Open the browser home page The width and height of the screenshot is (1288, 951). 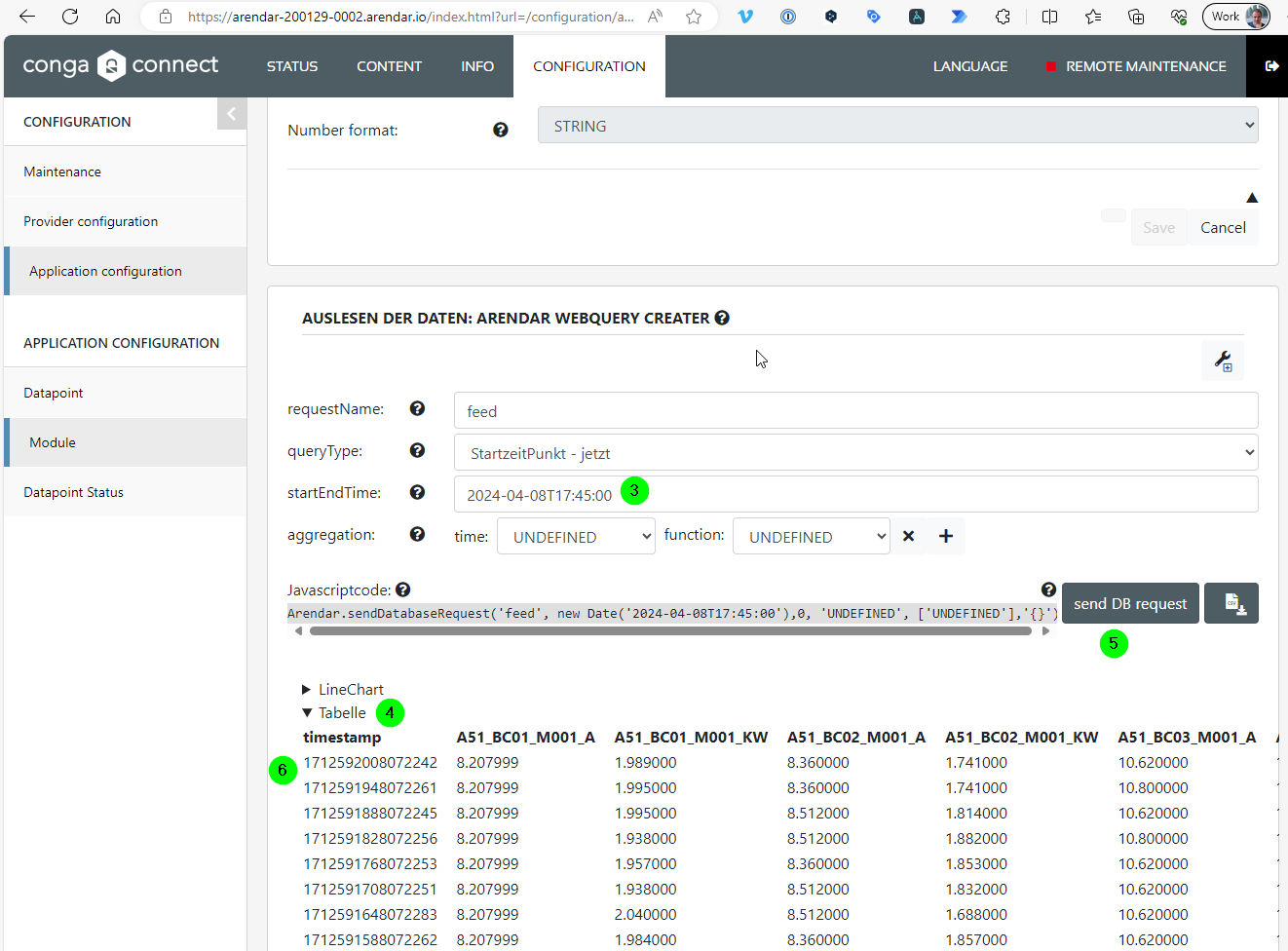[113, 17]
